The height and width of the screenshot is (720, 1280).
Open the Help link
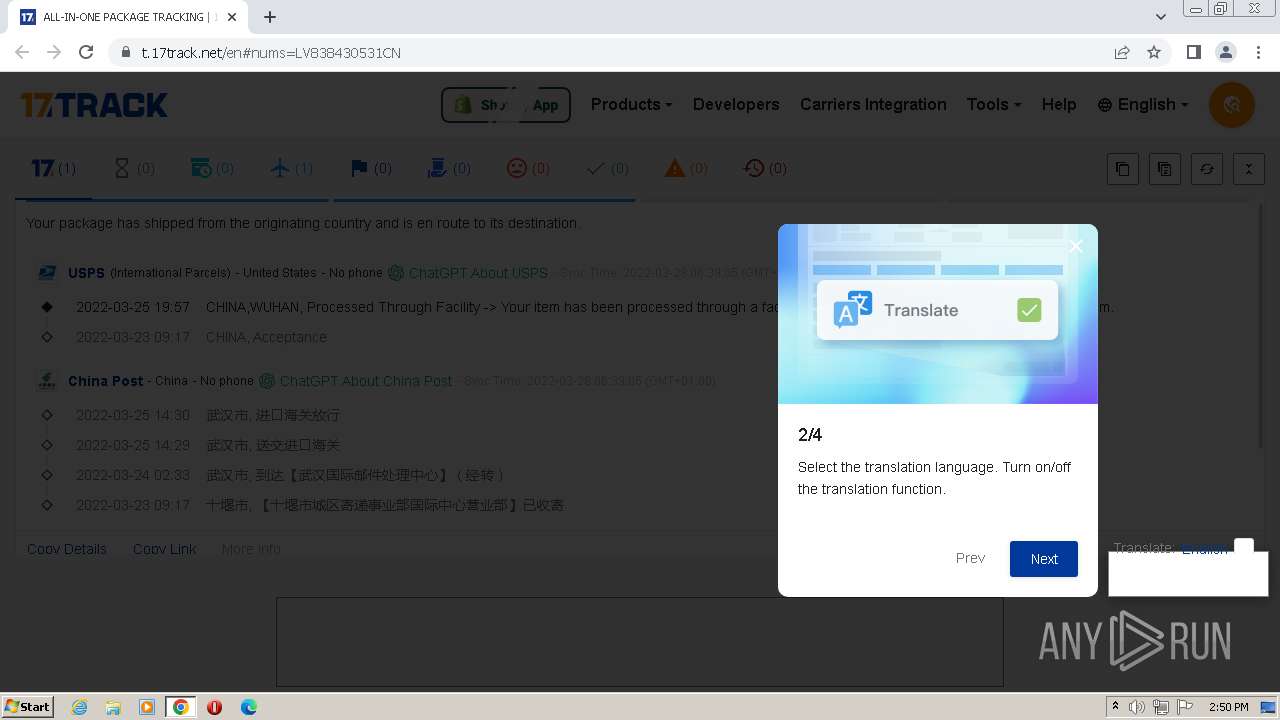point(1059,104)
